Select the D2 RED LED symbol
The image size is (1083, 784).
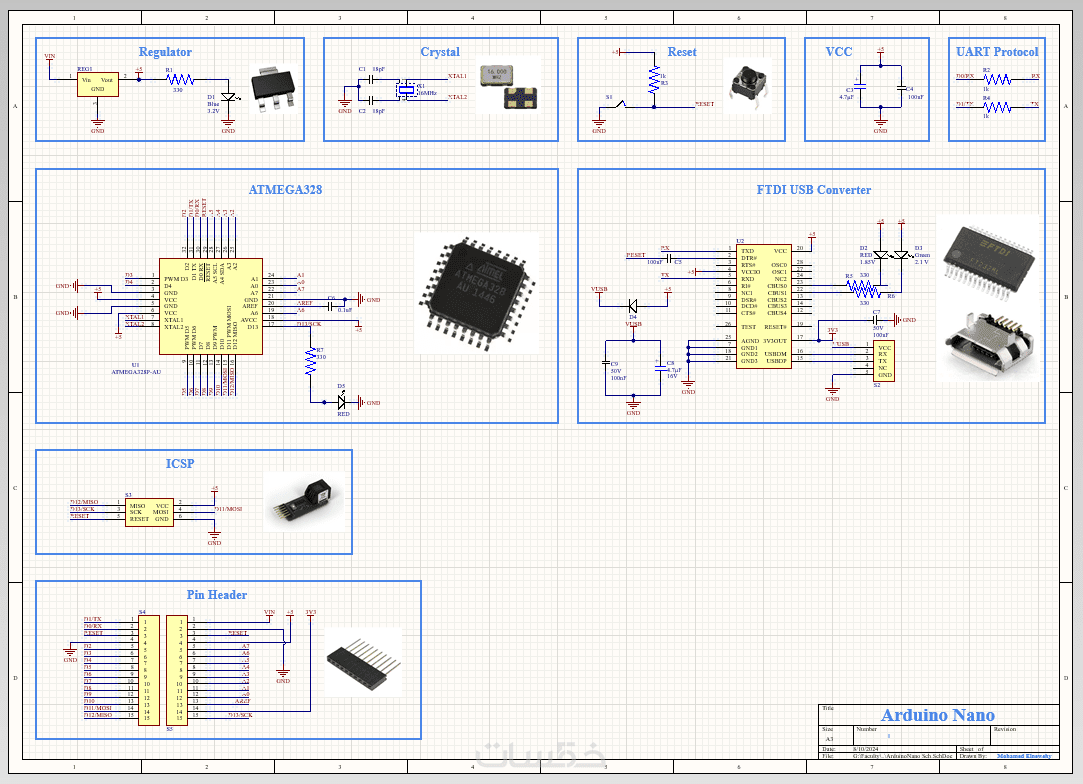[881, 256]
